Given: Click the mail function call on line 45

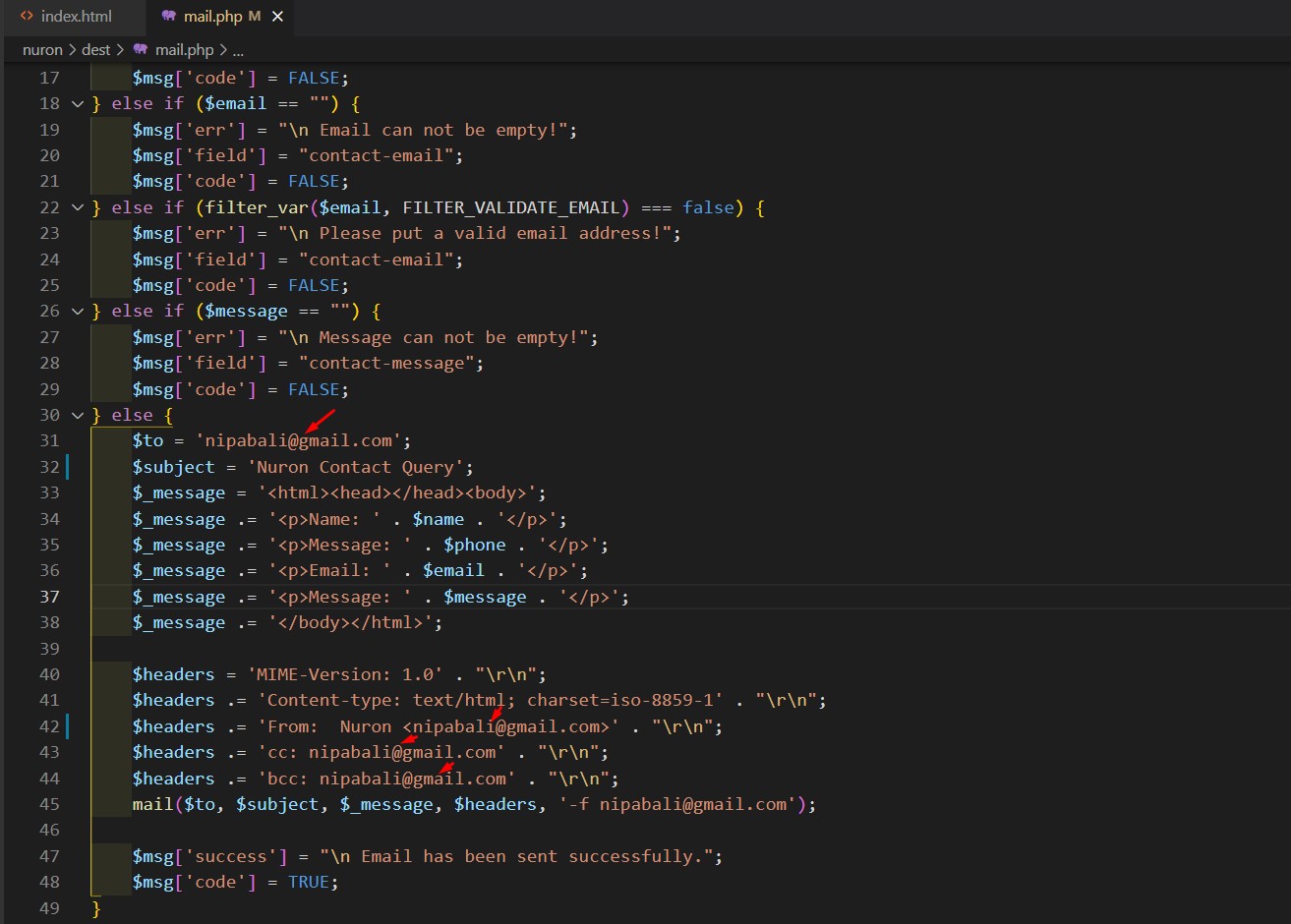Looking at the screenshot, I should (x=153, y=804).
